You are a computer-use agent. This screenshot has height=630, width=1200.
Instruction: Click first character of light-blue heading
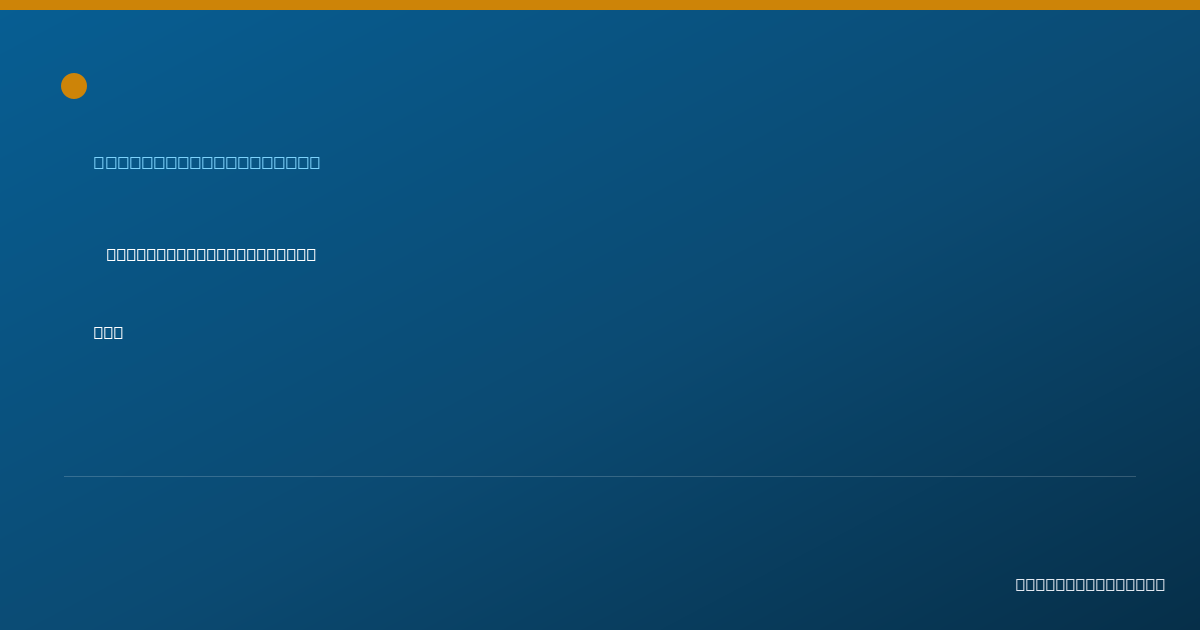99,162
